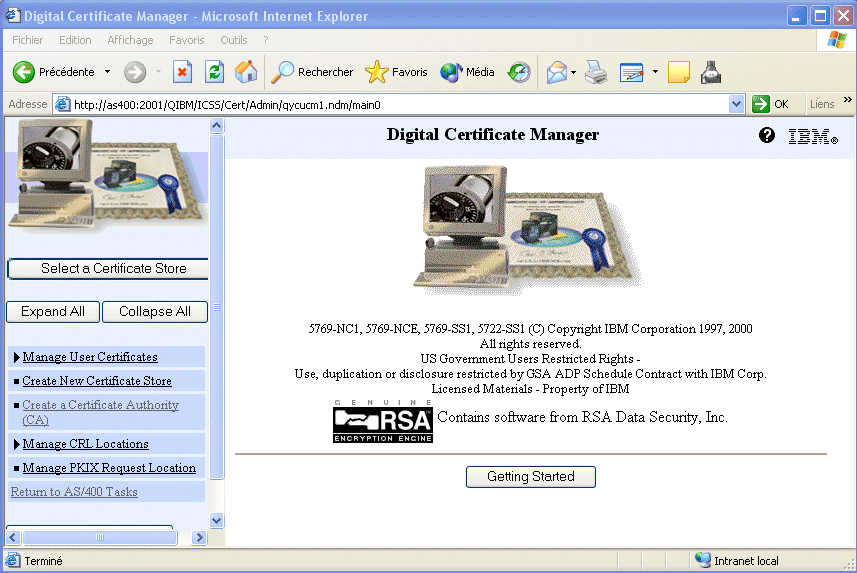Image resolution: width=857 pixels, height=573 pixels.
Task: Click the Getting Started button
Action: coord(531,477)
